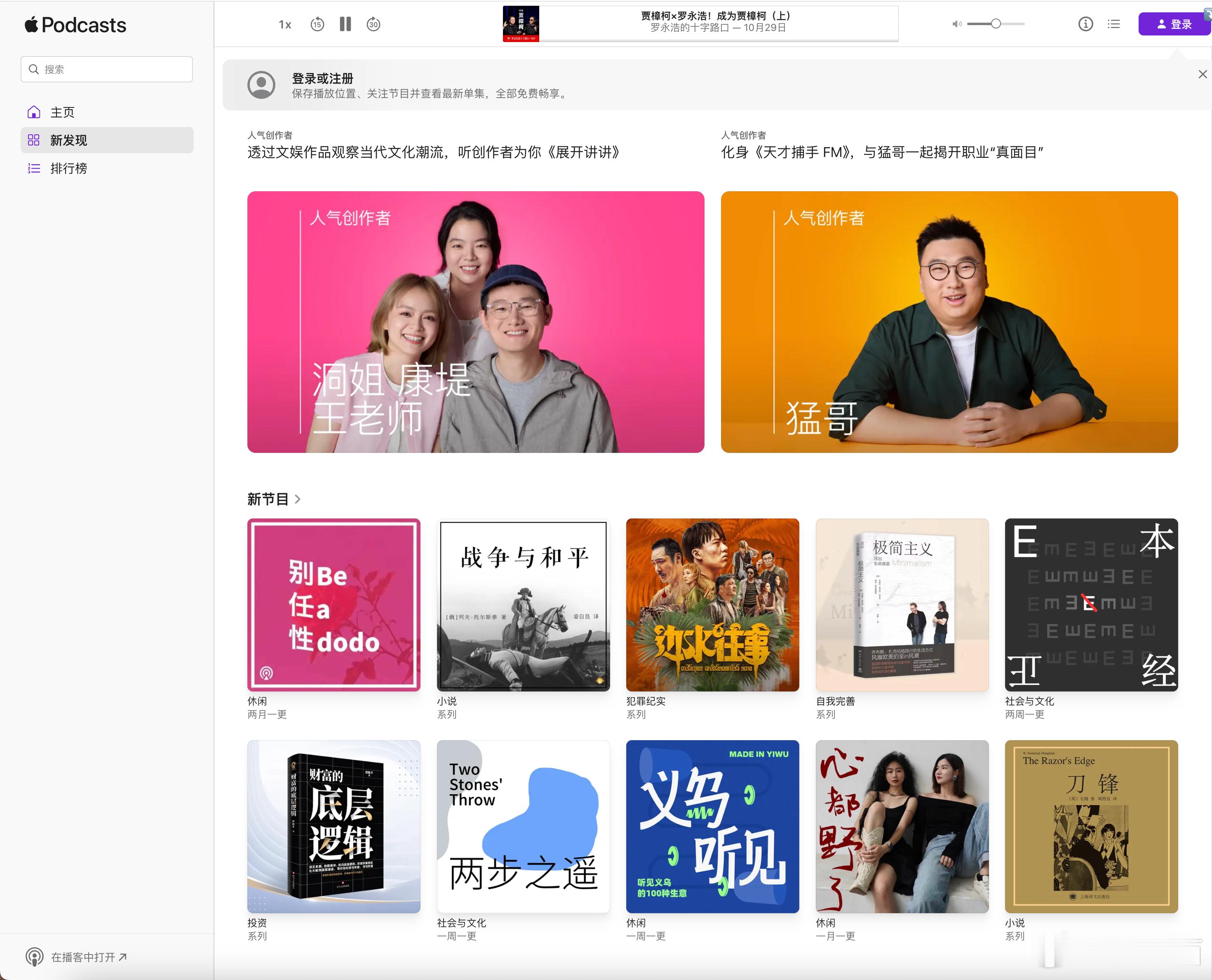Show the playing-next queue list icon
Viewport: 1212px width, 980px height.
1113,24
